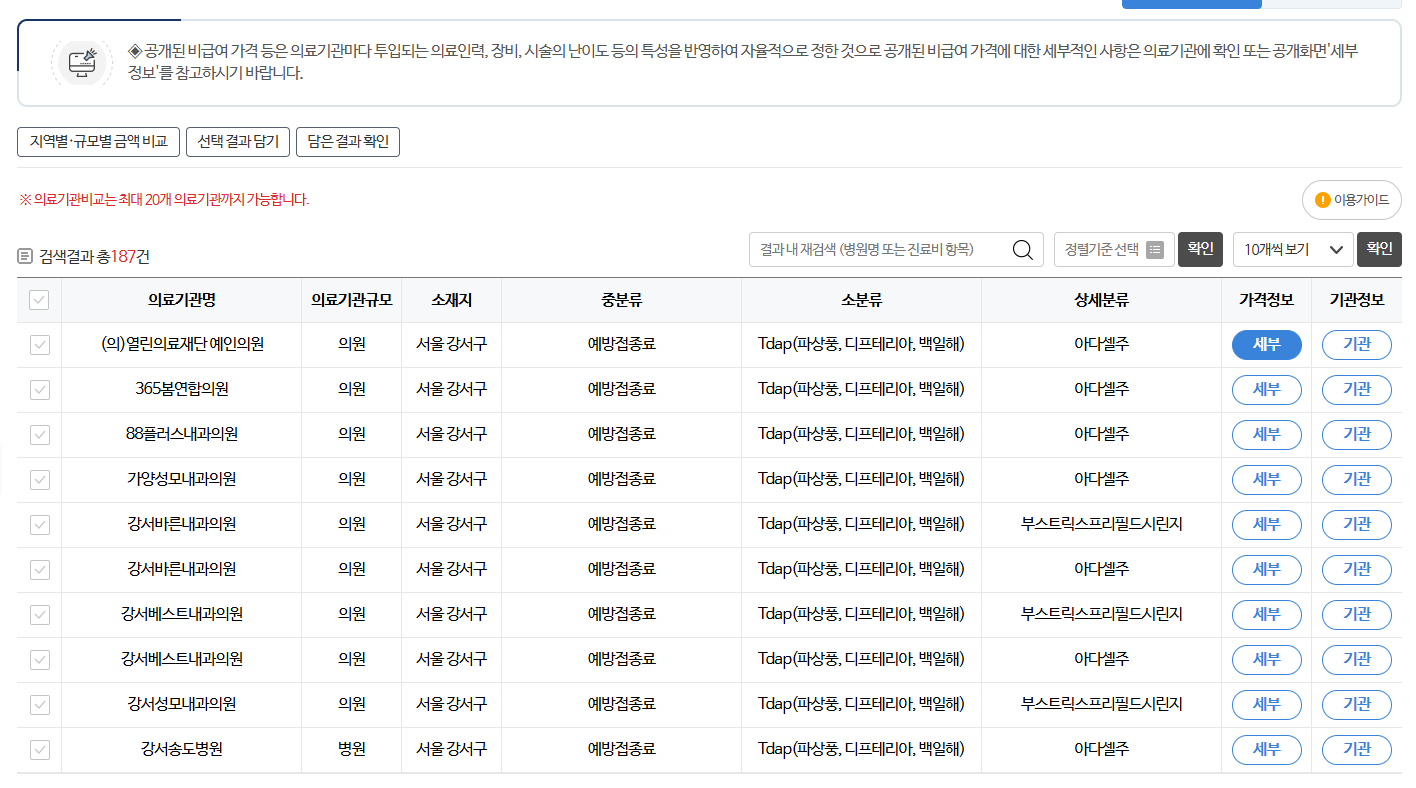
Task: Click the search magnifier icon
Action: point(1022,249)
